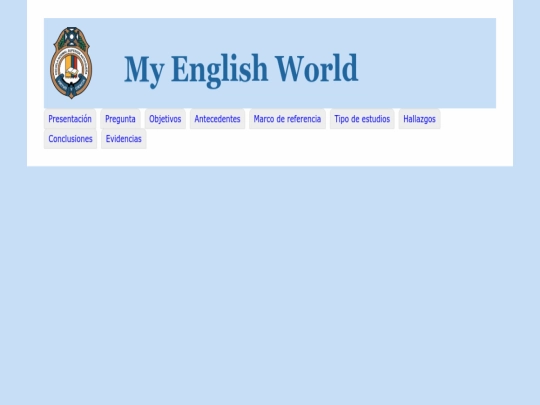Open the Pregunta tab
The image size is (540, 405).
pyautogui.click(x=120, y=119)
